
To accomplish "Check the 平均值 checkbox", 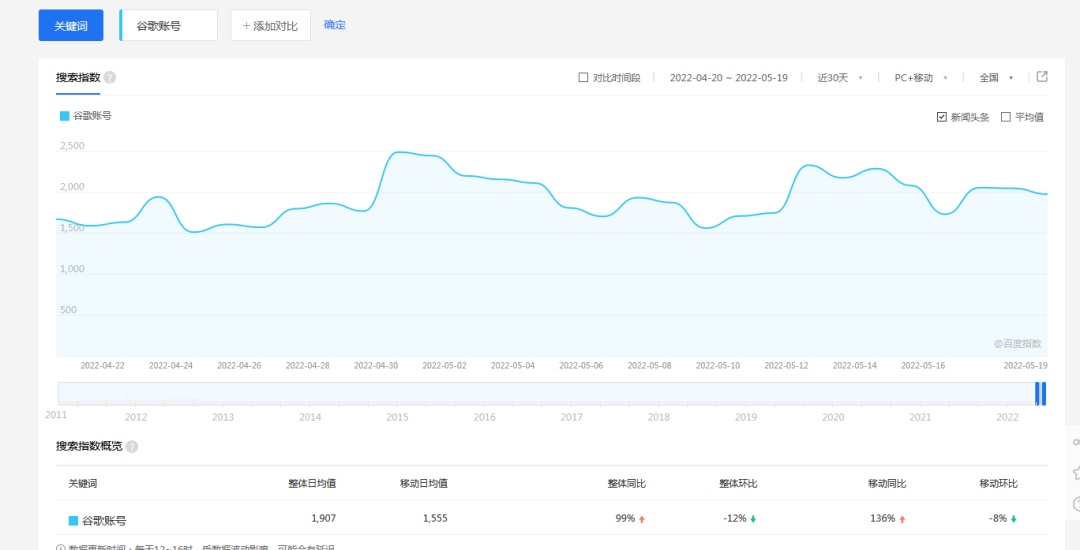I will coord(1005,117).
